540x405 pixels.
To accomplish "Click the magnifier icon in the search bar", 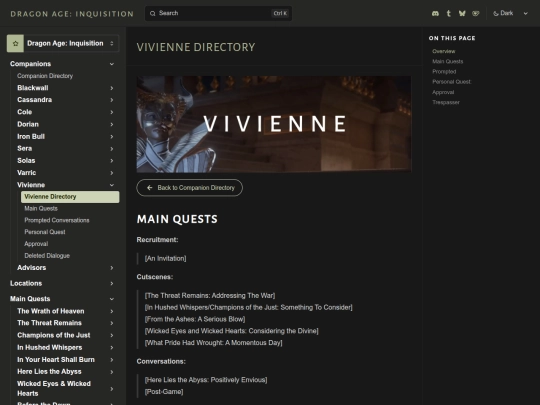I will tap(153, 13).
